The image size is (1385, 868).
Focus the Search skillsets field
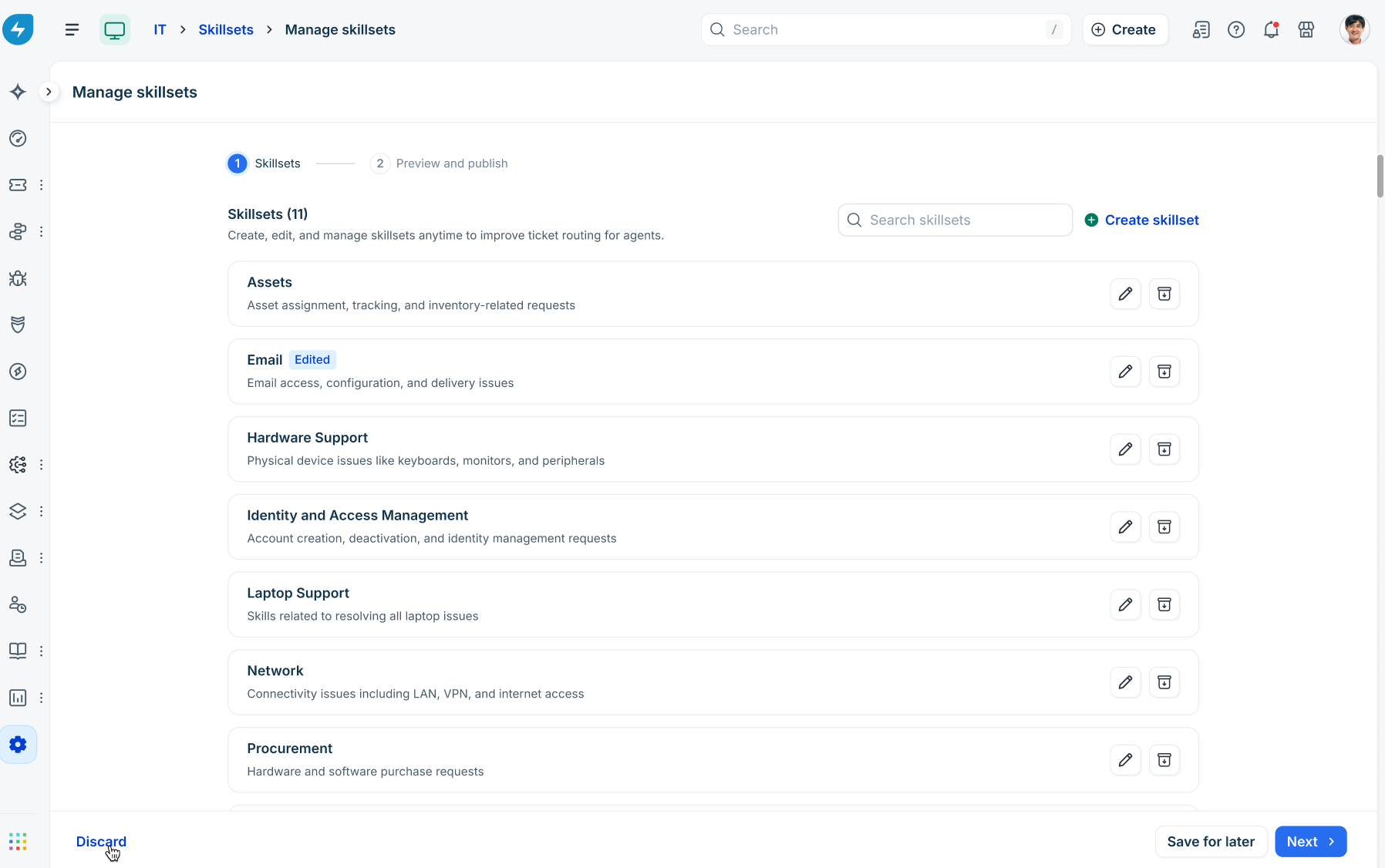955,220
